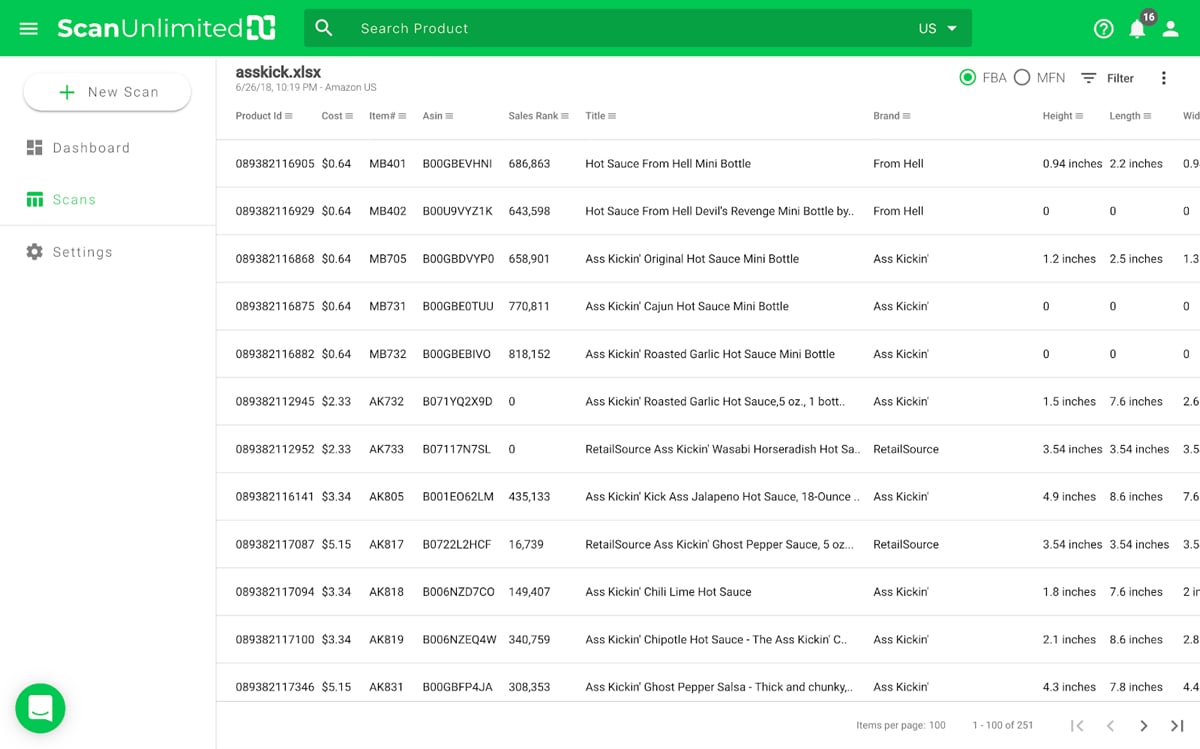Click sales rank 16,739
This screenshot has width=1200, height=749.
[x=526, y=544]
